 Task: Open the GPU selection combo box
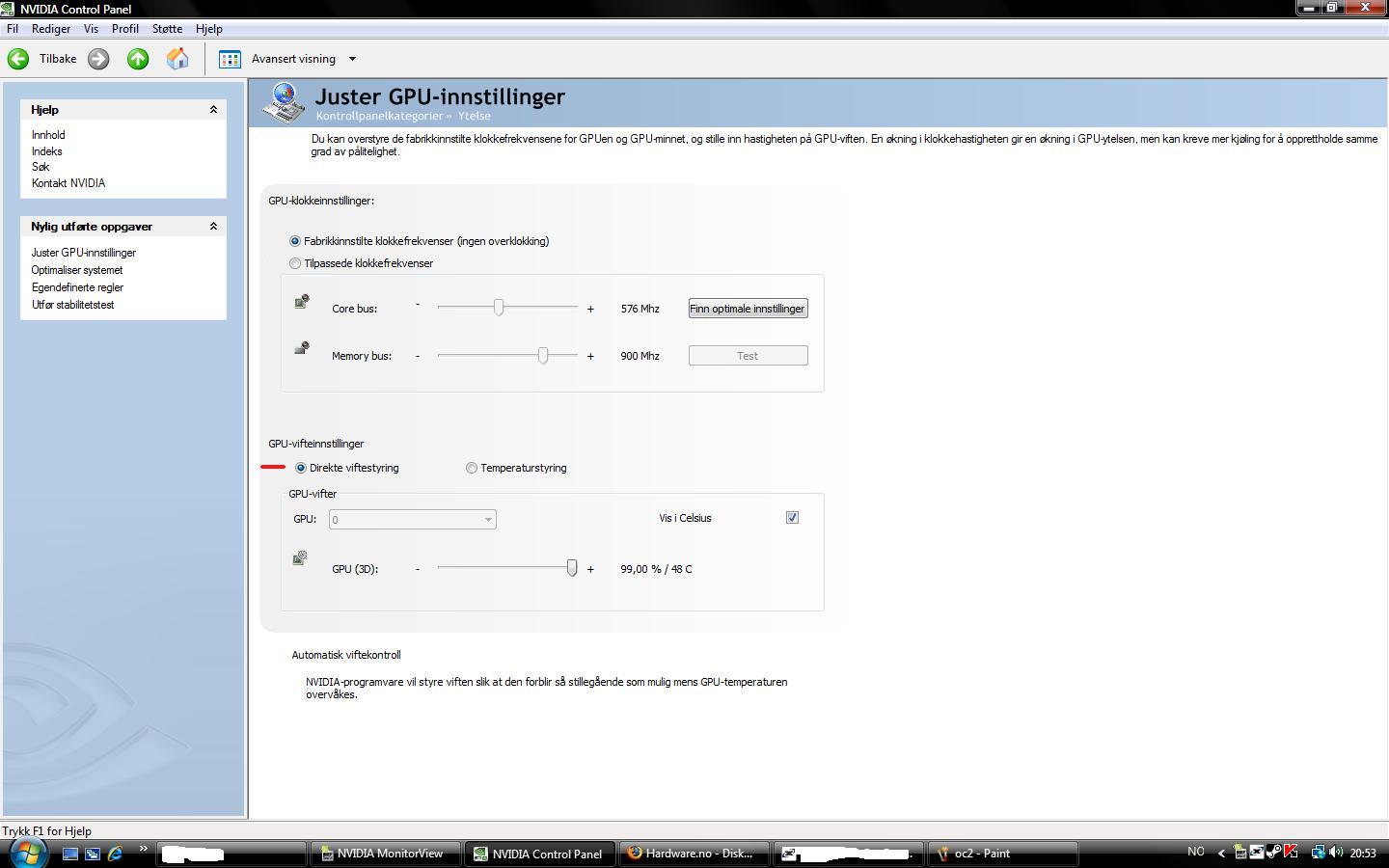[413, 520]
